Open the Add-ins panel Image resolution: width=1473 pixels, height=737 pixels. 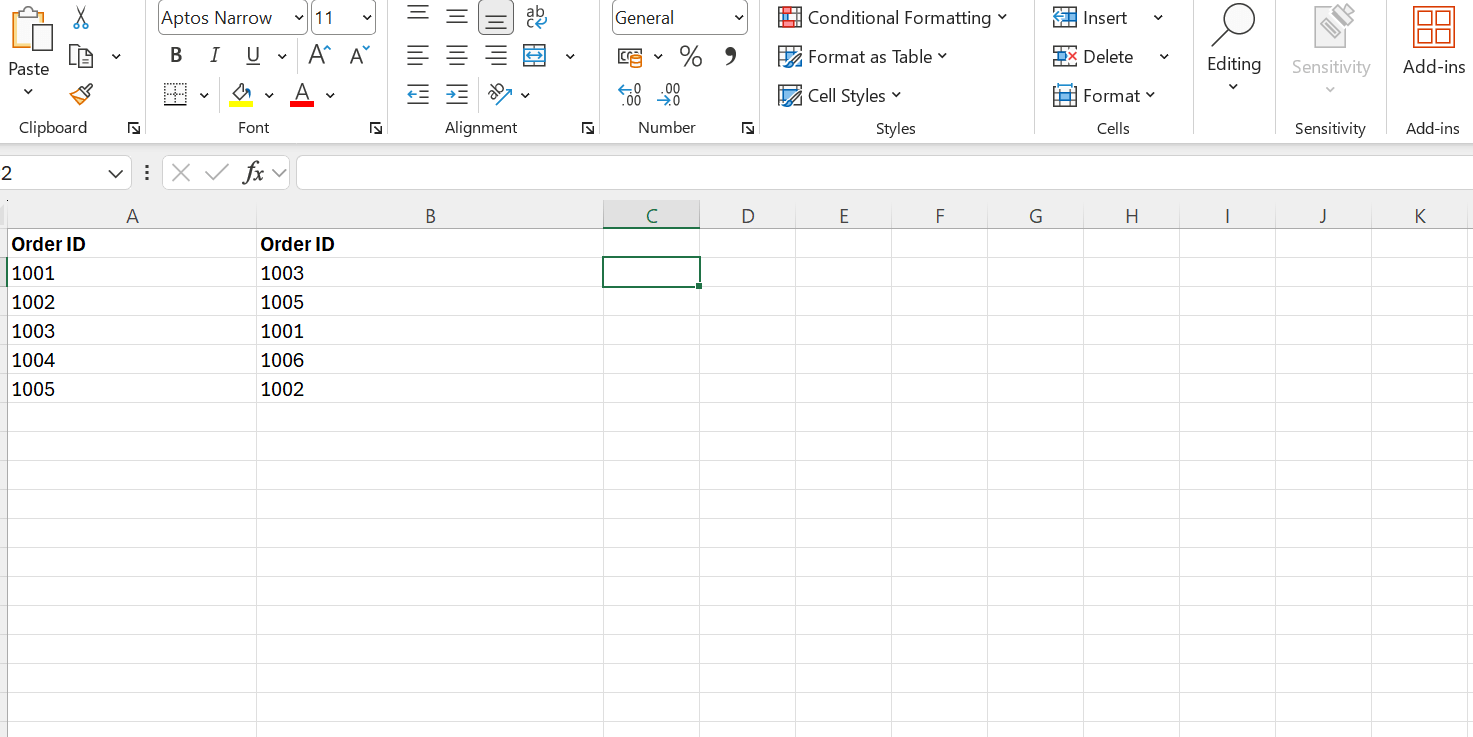(1432, 40)
